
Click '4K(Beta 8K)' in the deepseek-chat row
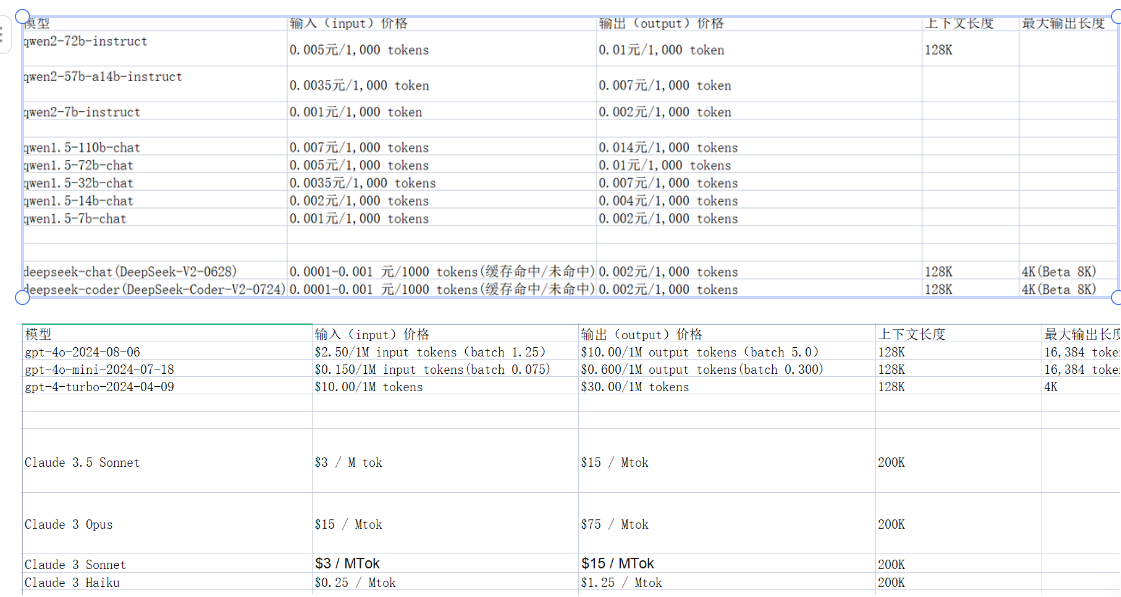tap(1059, 272)
